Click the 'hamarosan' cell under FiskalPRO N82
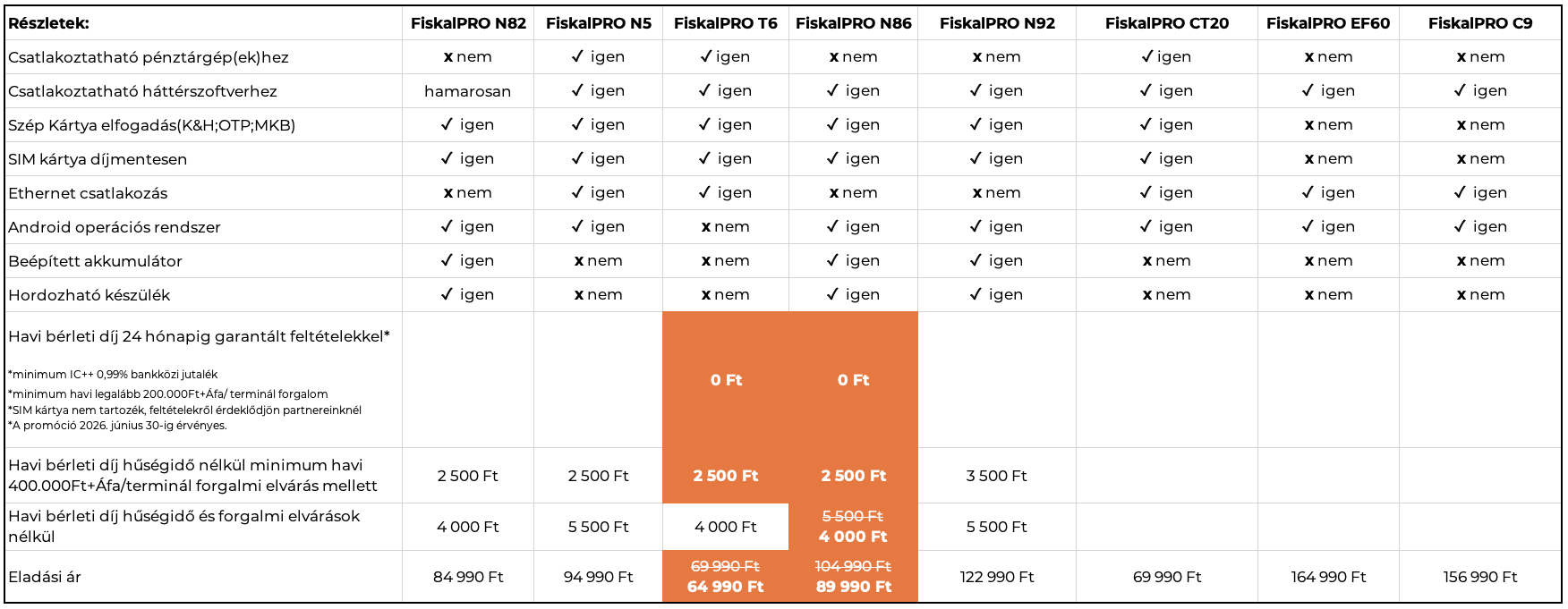This screenshot has height=609, width=1568. (467, 91)
